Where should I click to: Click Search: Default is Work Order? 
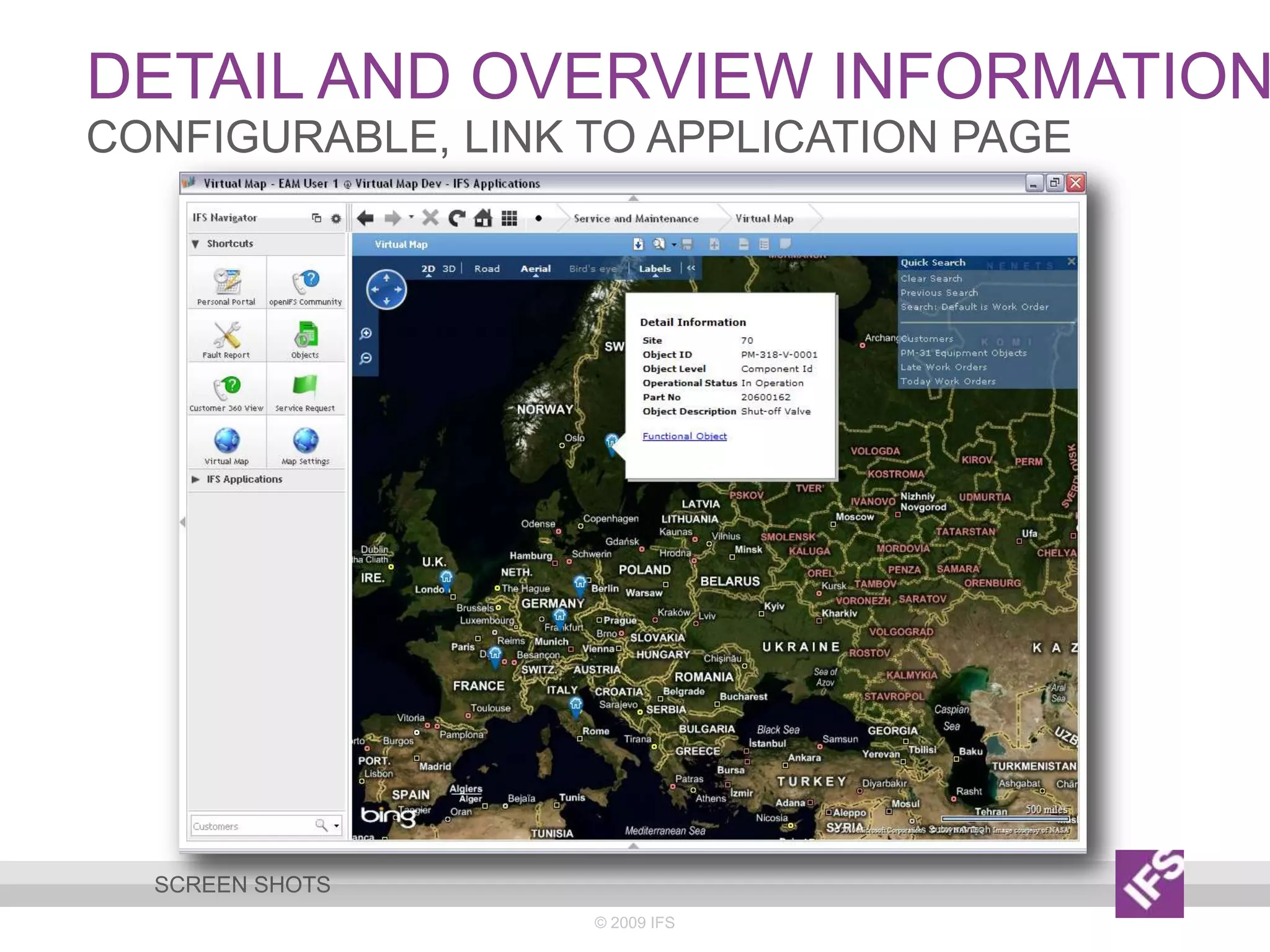[x=974, y=307]
